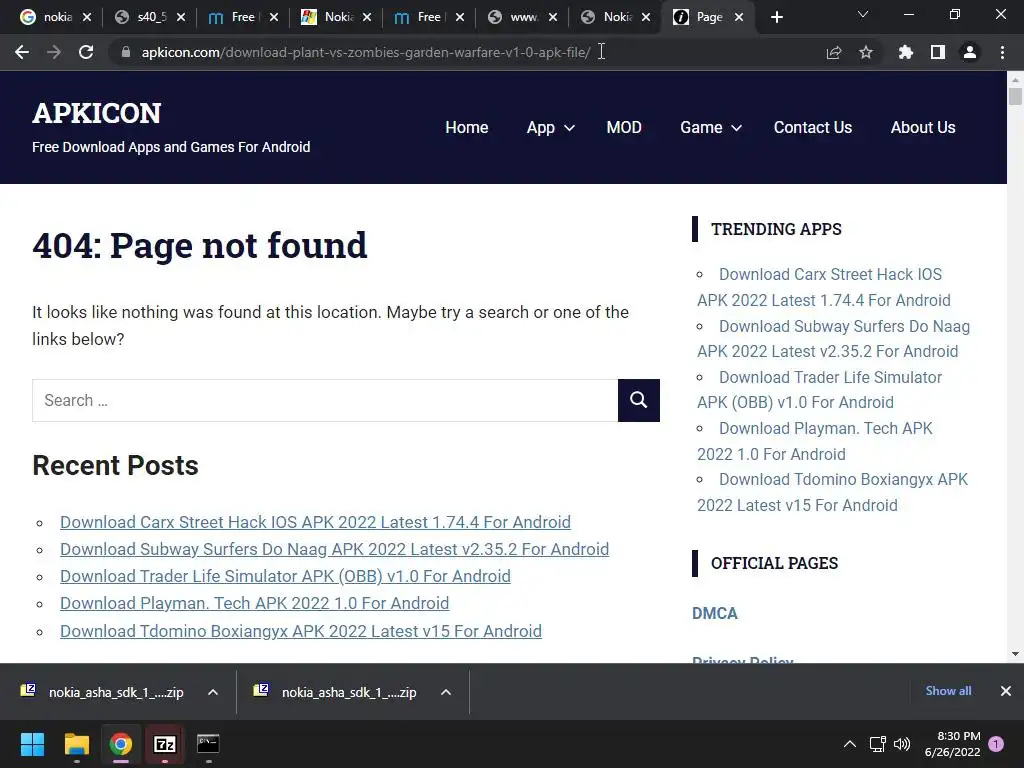Show hidden system tray icons
The width and height of the screenshot is (1024, 768).
click(850, 744)
